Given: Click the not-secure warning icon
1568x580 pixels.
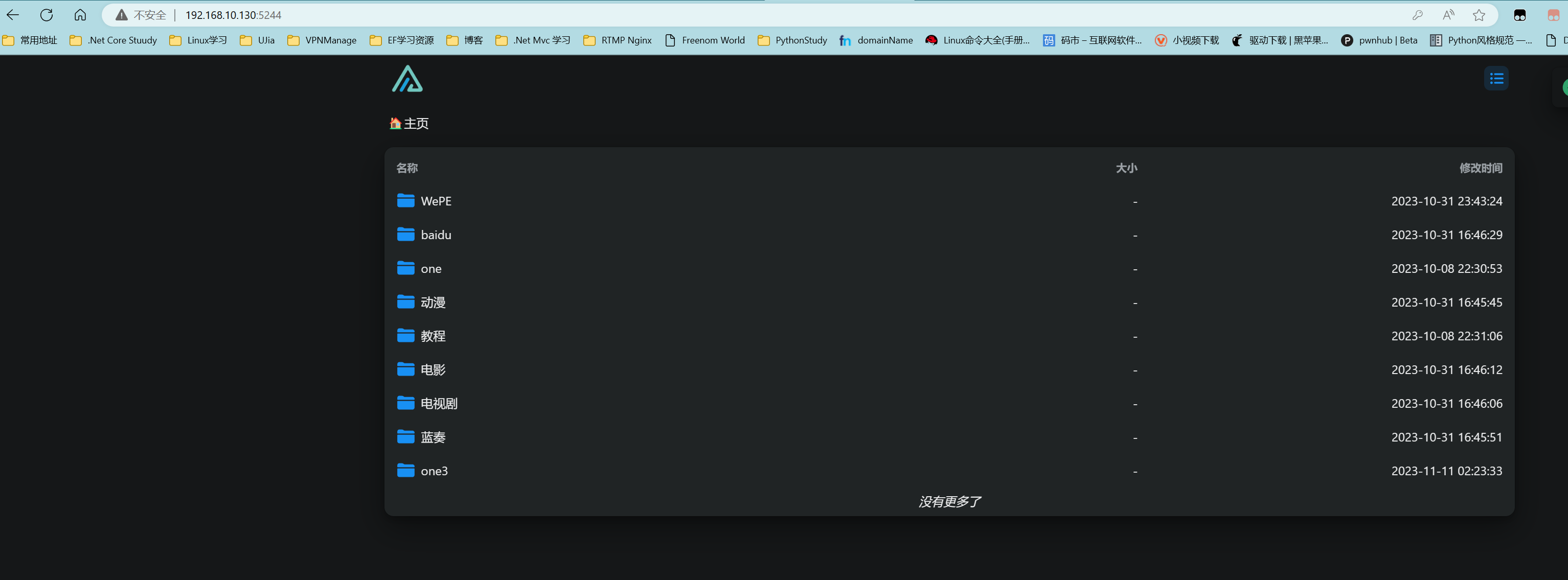Looking at the screenshot, I should coord(122,15).
